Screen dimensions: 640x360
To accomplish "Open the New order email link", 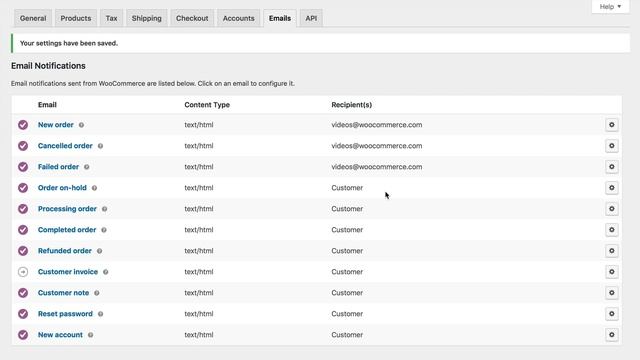I will [56, 125].
